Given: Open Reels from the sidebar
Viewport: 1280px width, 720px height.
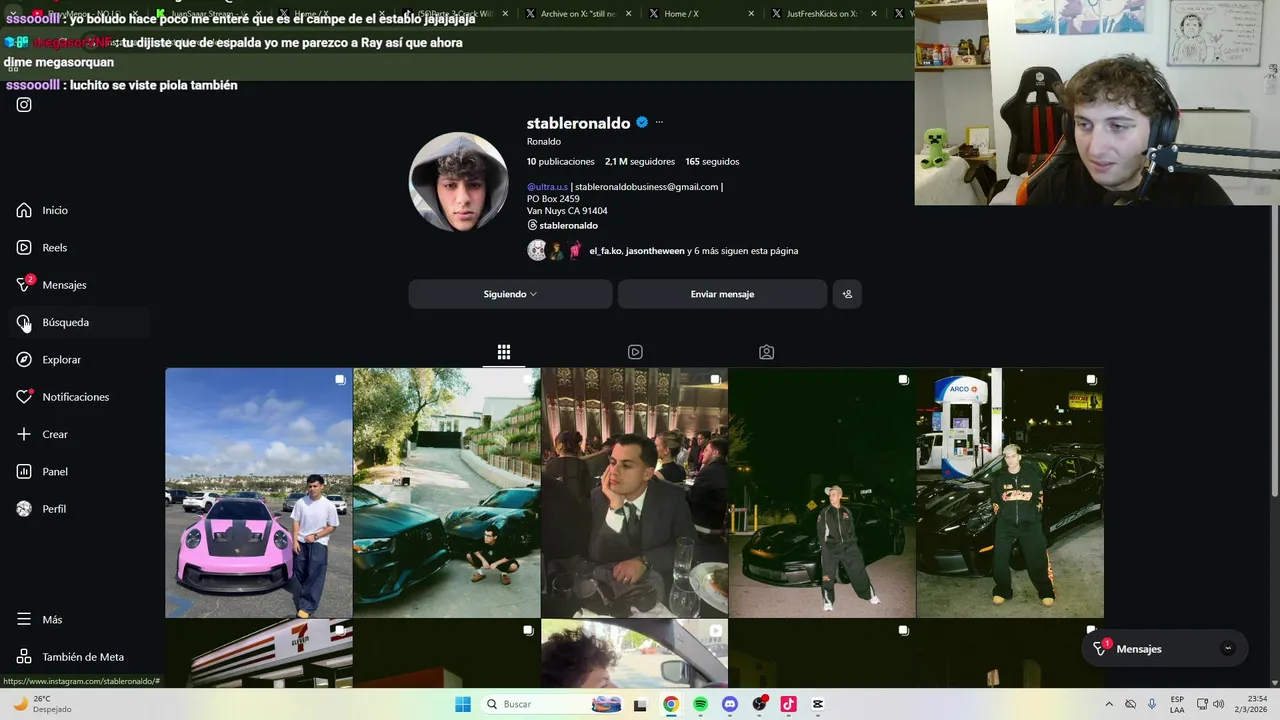Looking at the screenshot, I should tap(80, 248).
